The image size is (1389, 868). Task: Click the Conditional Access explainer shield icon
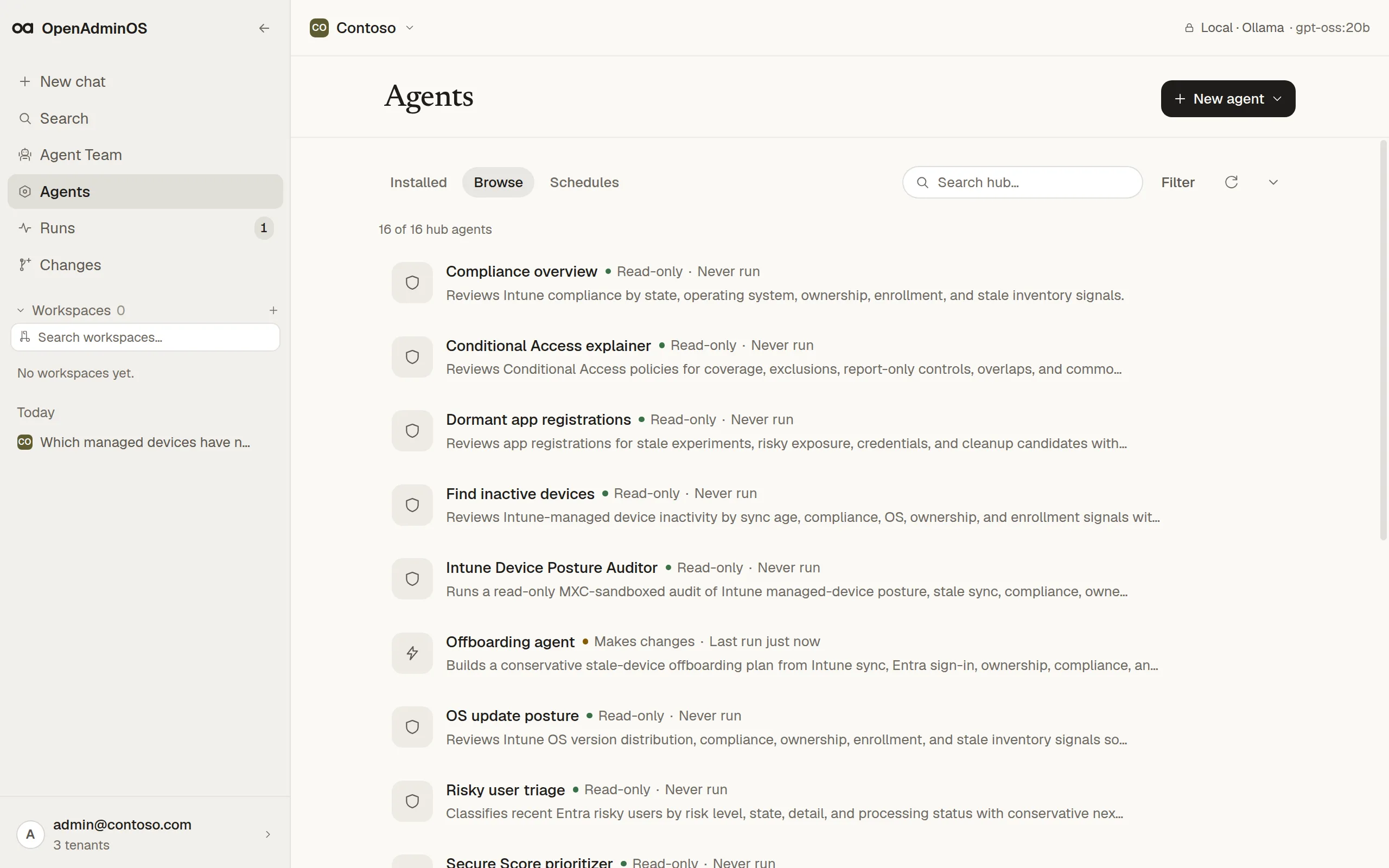(x=412, y=356)
